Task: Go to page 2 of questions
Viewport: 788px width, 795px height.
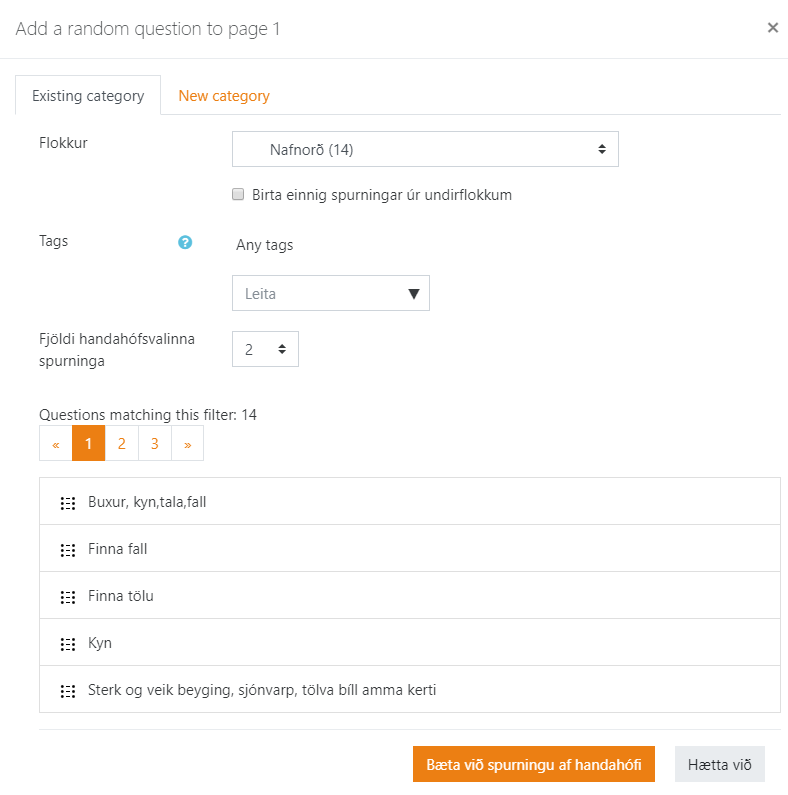Action: coord(121,444)
